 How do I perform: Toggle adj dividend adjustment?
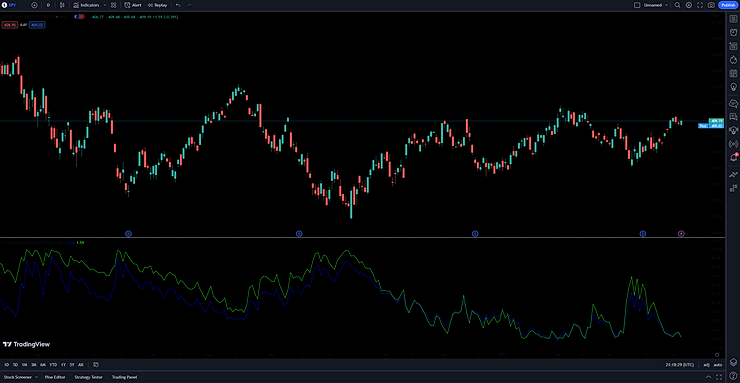(x=706, y=365)
